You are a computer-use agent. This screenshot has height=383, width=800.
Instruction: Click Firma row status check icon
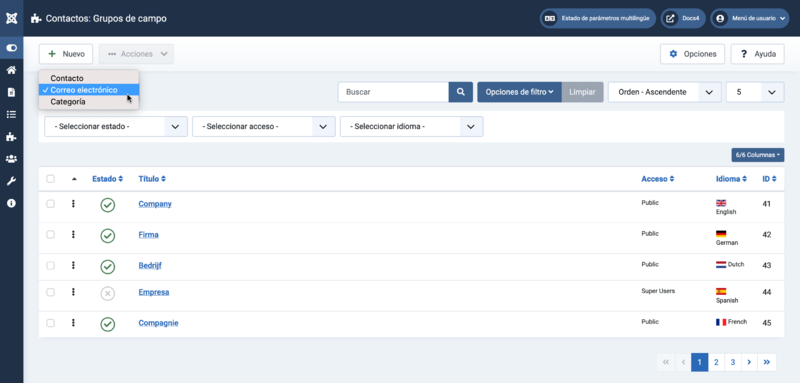[108, 236]
